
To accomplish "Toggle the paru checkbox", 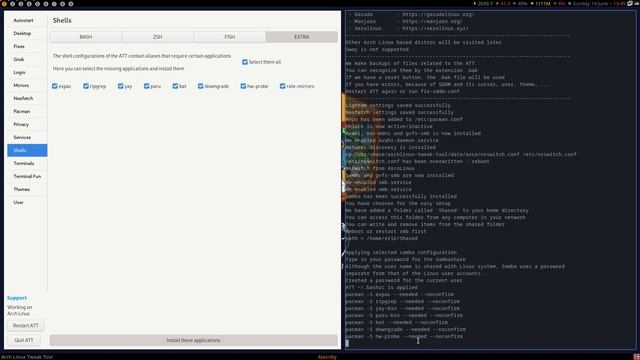I will [x=147, y=86].
